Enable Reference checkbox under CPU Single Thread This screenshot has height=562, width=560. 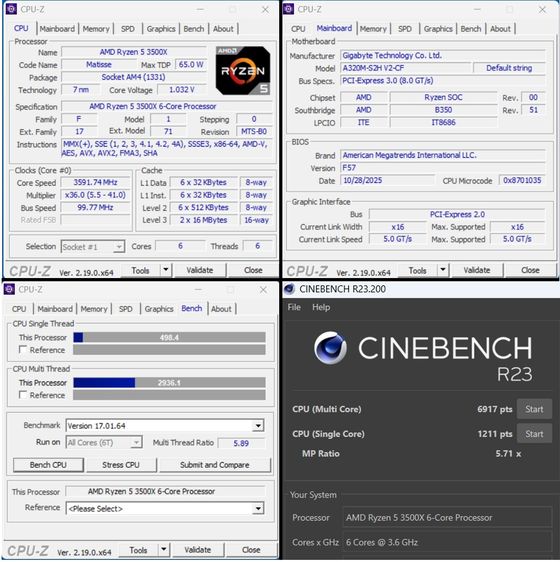23,349
